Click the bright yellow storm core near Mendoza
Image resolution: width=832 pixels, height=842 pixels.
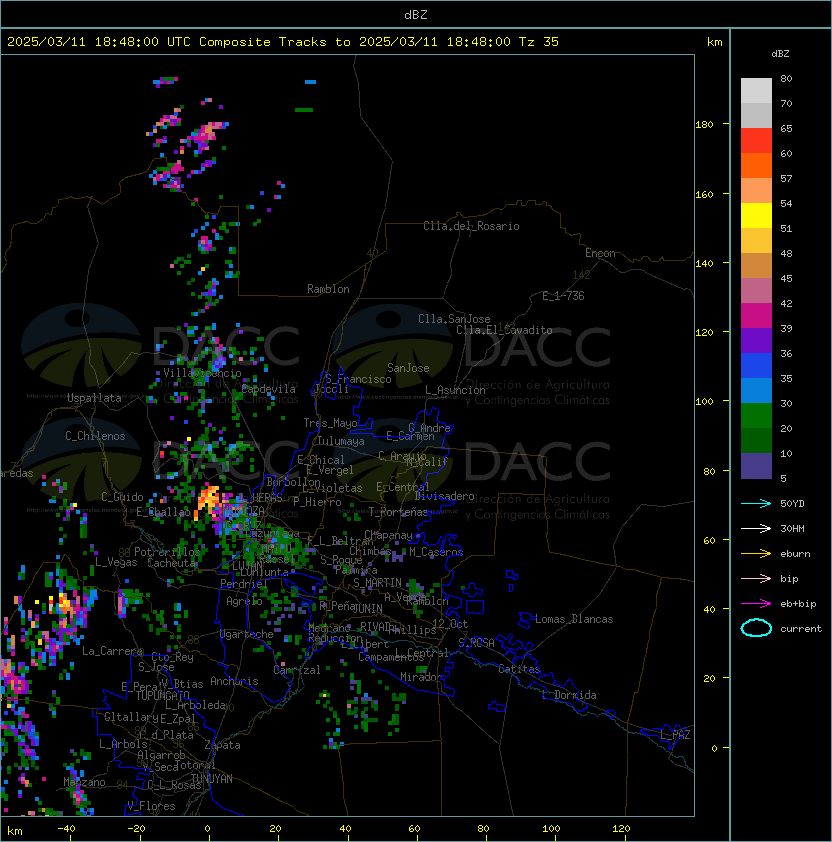point(208,498)
